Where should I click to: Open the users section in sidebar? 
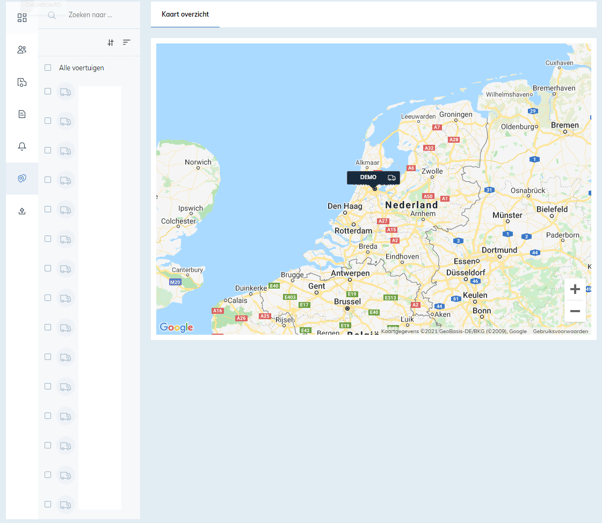tap(22, 50)
